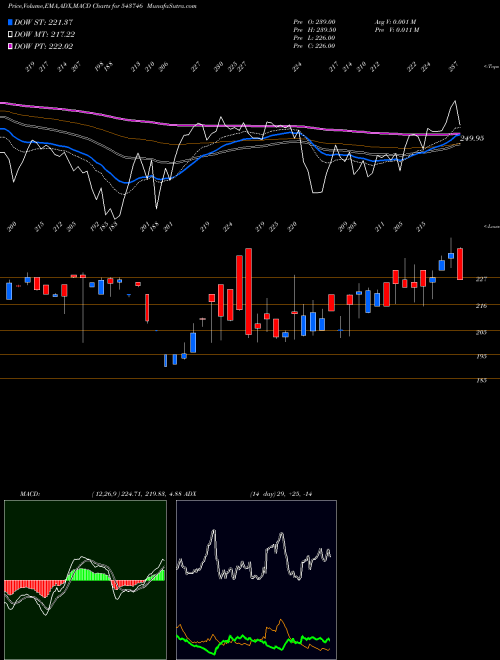500x660 pixels.
Task: Click the Pre O: 239.00 value
Action: [314, 22]
